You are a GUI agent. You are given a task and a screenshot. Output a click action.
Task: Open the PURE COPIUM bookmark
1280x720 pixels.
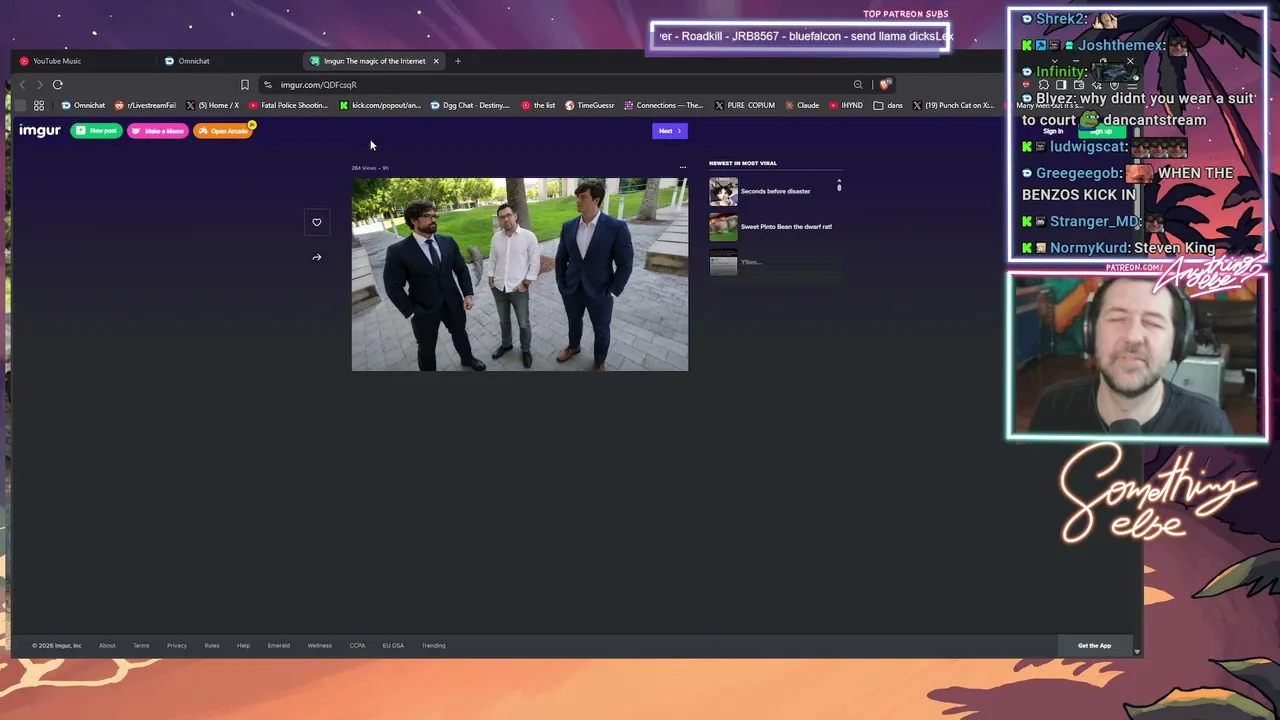744,105
